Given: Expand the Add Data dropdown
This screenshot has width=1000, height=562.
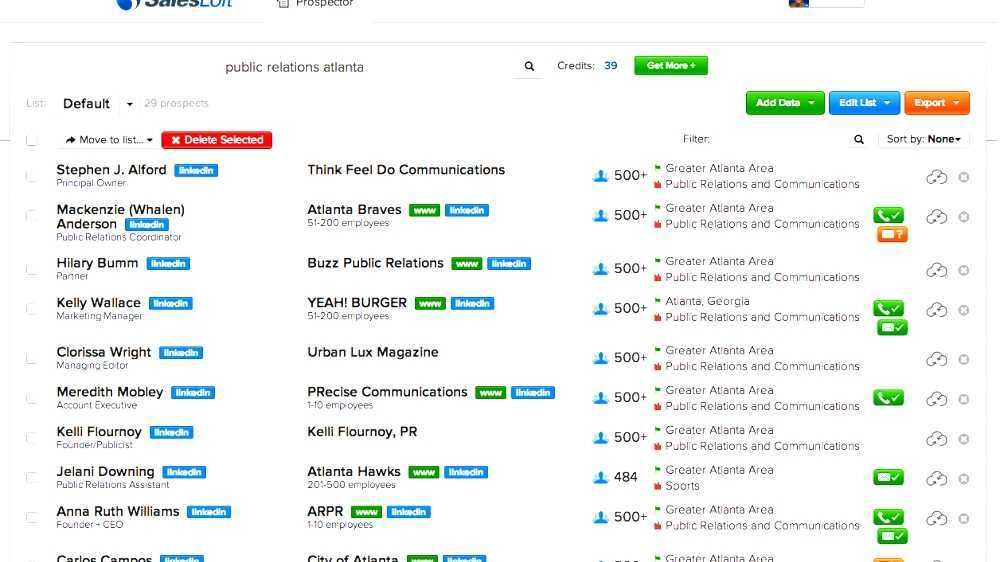Looking at the screenshot, I should [x=785, y=103].
